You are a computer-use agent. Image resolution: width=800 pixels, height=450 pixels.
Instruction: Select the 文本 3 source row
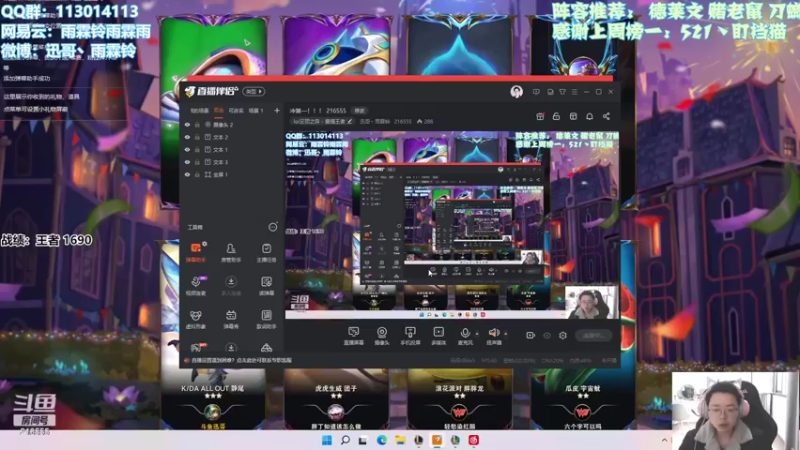(232, 162)
